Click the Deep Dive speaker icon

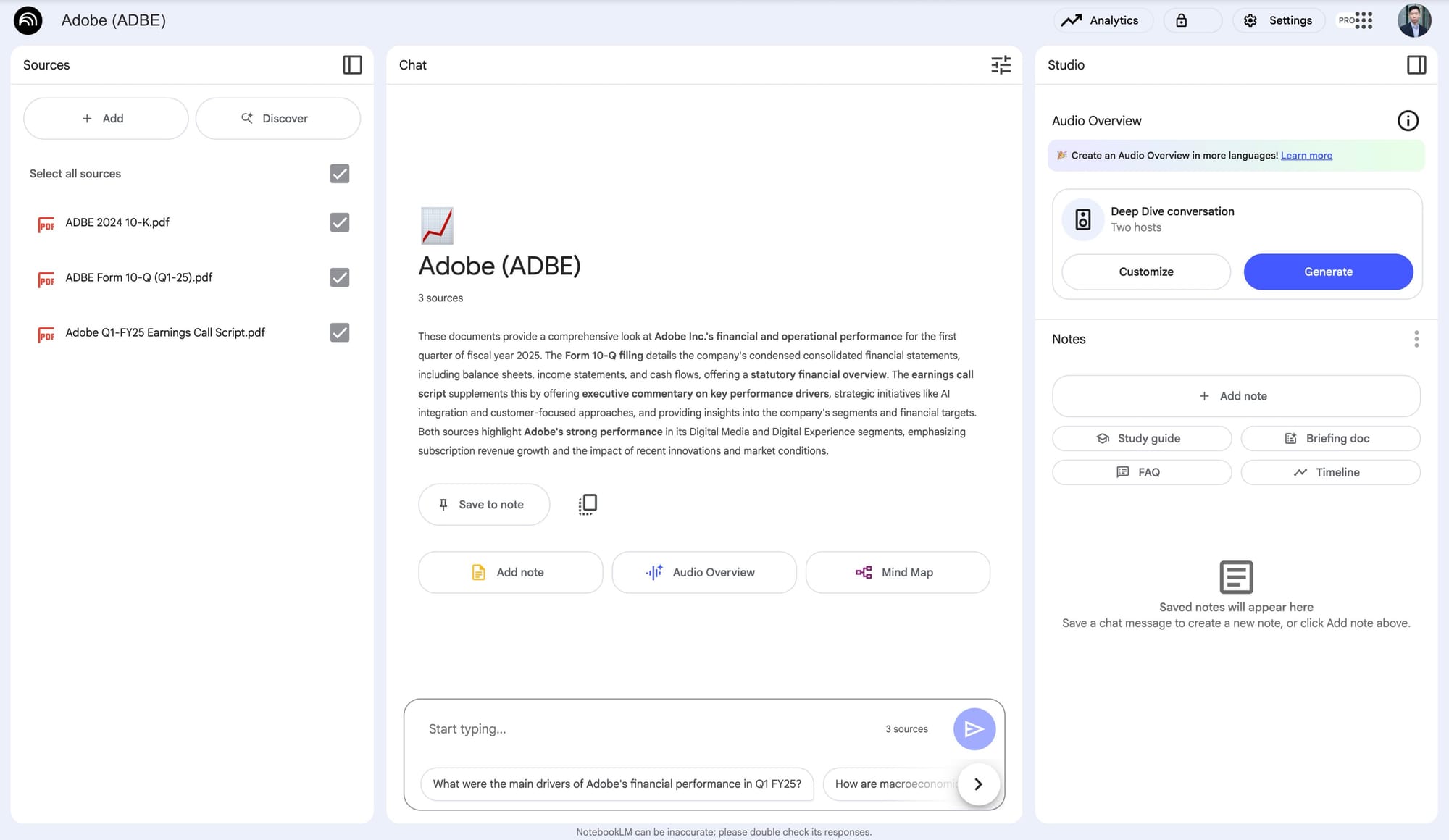1083,219
